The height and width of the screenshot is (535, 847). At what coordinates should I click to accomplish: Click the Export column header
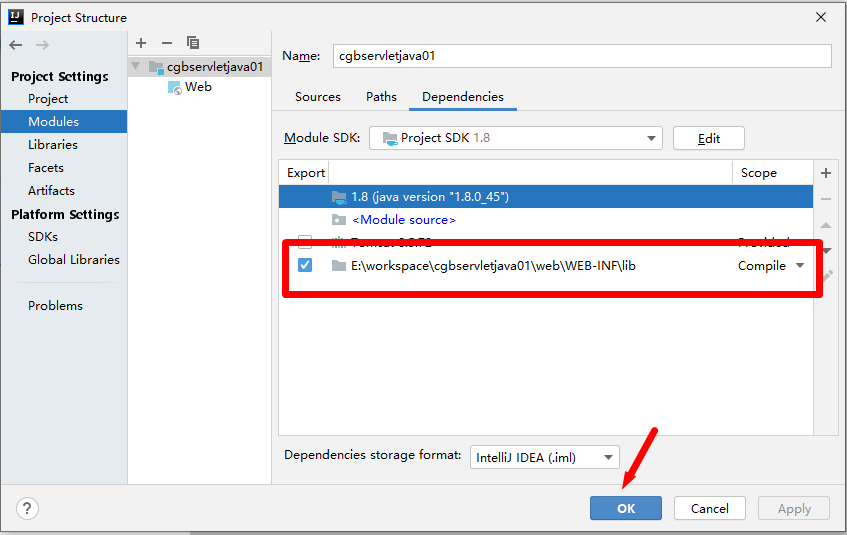click(305, 173)
